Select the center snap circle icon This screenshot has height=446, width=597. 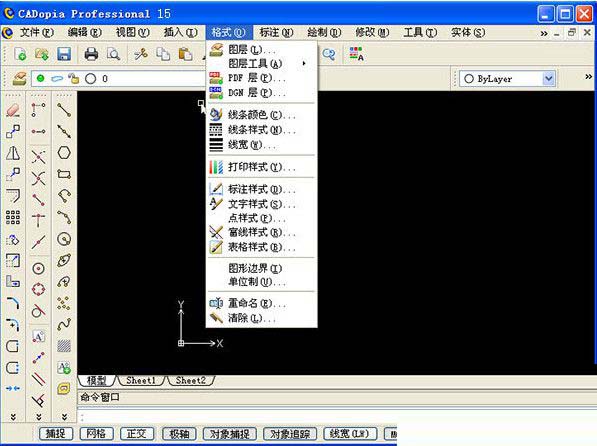[38, 269]
